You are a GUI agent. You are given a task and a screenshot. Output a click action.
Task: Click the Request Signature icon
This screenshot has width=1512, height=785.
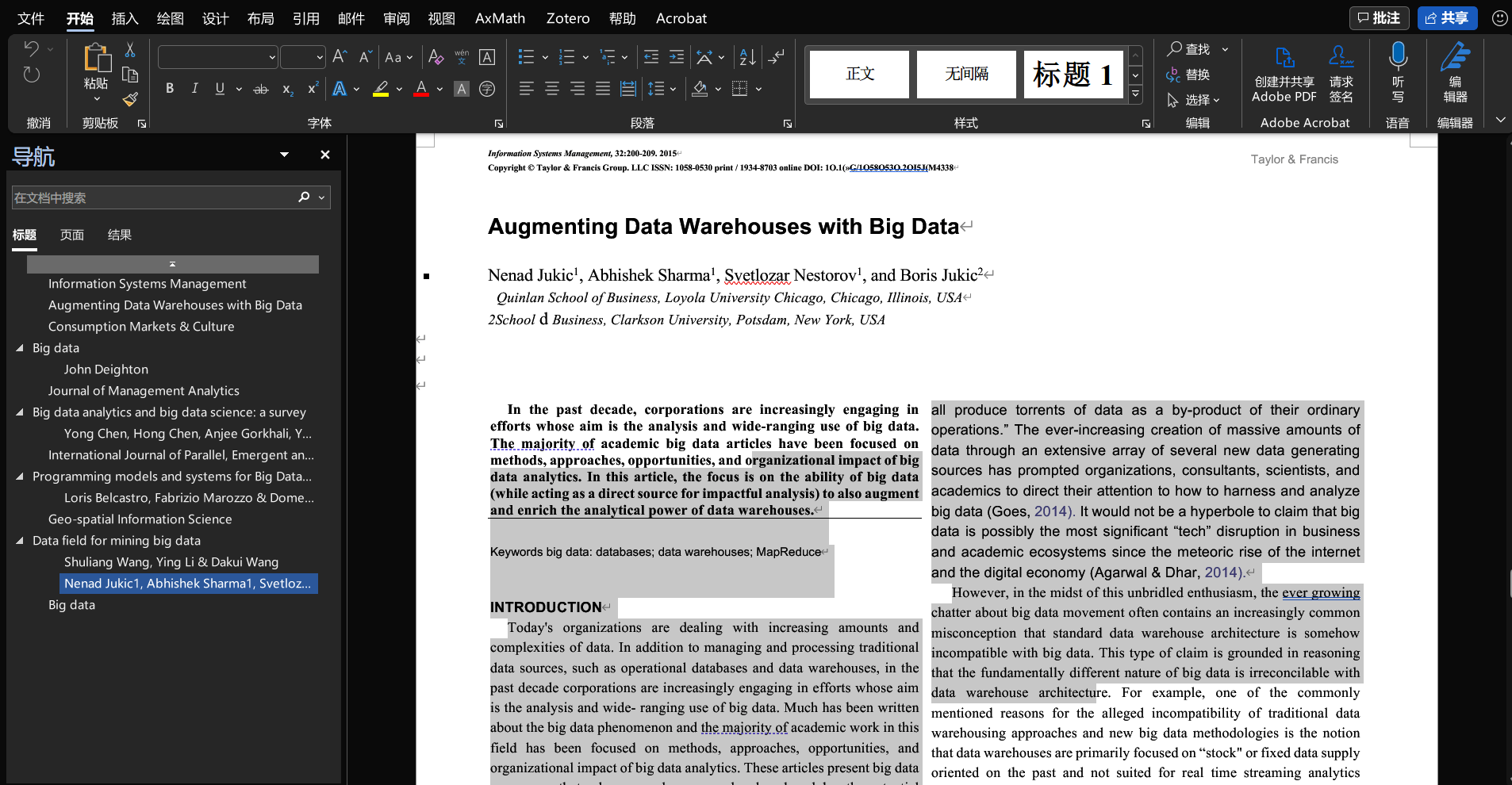click(1341, 58)
